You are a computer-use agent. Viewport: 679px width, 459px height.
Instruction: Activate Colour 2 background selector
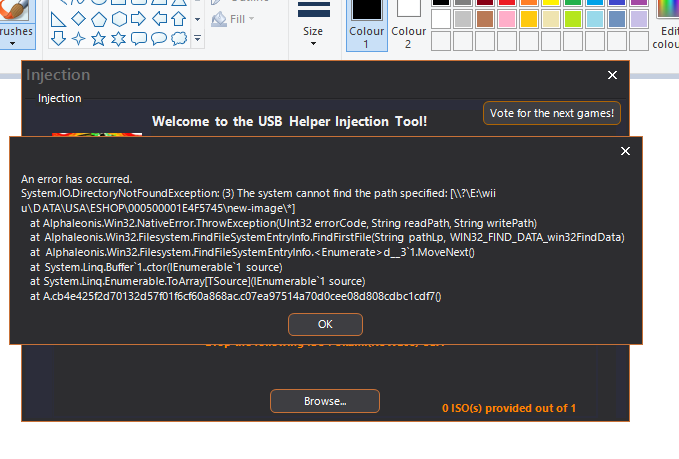pos(408,26)
